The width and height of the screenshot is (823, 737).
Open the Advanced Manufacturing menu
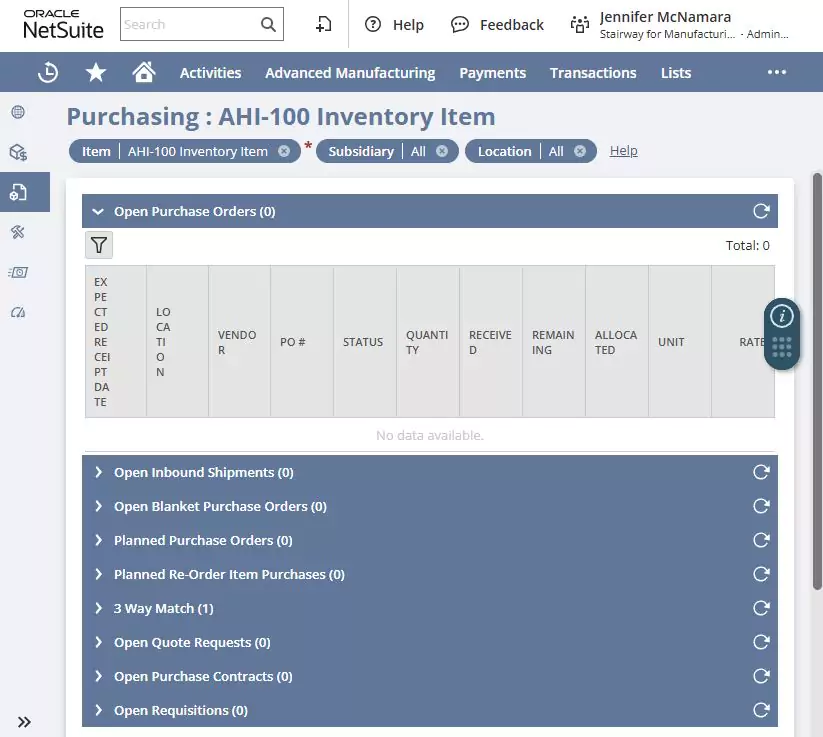[350, 72]
